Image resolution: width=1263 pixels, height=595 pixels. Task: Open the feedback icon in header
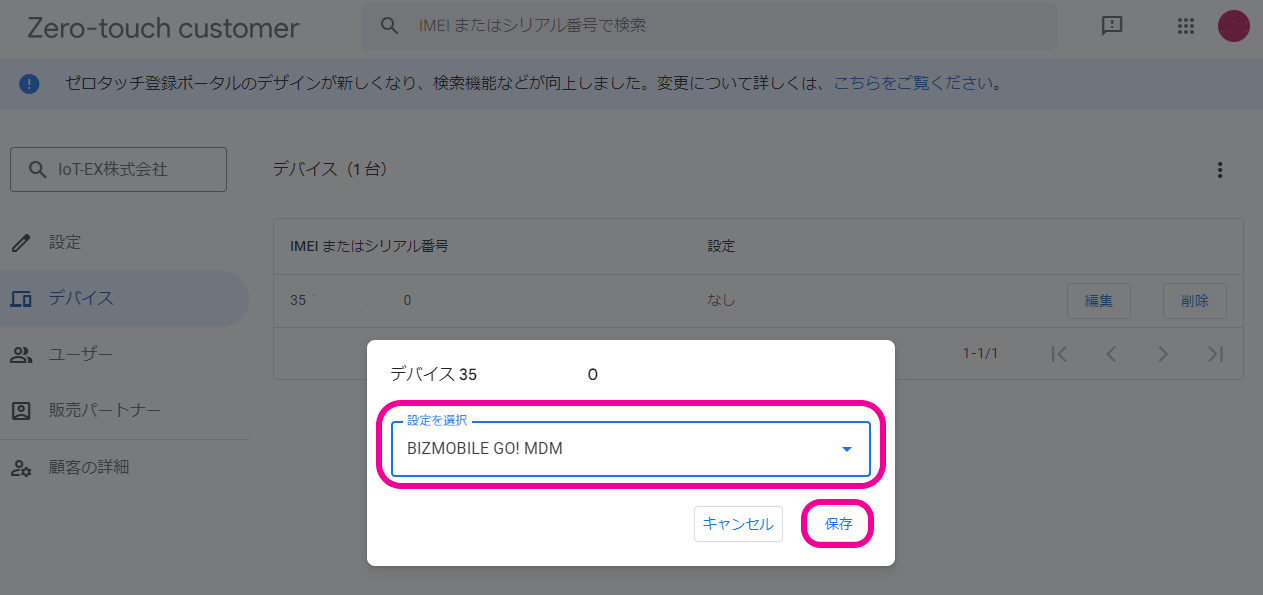click(x=1112, y=26)
